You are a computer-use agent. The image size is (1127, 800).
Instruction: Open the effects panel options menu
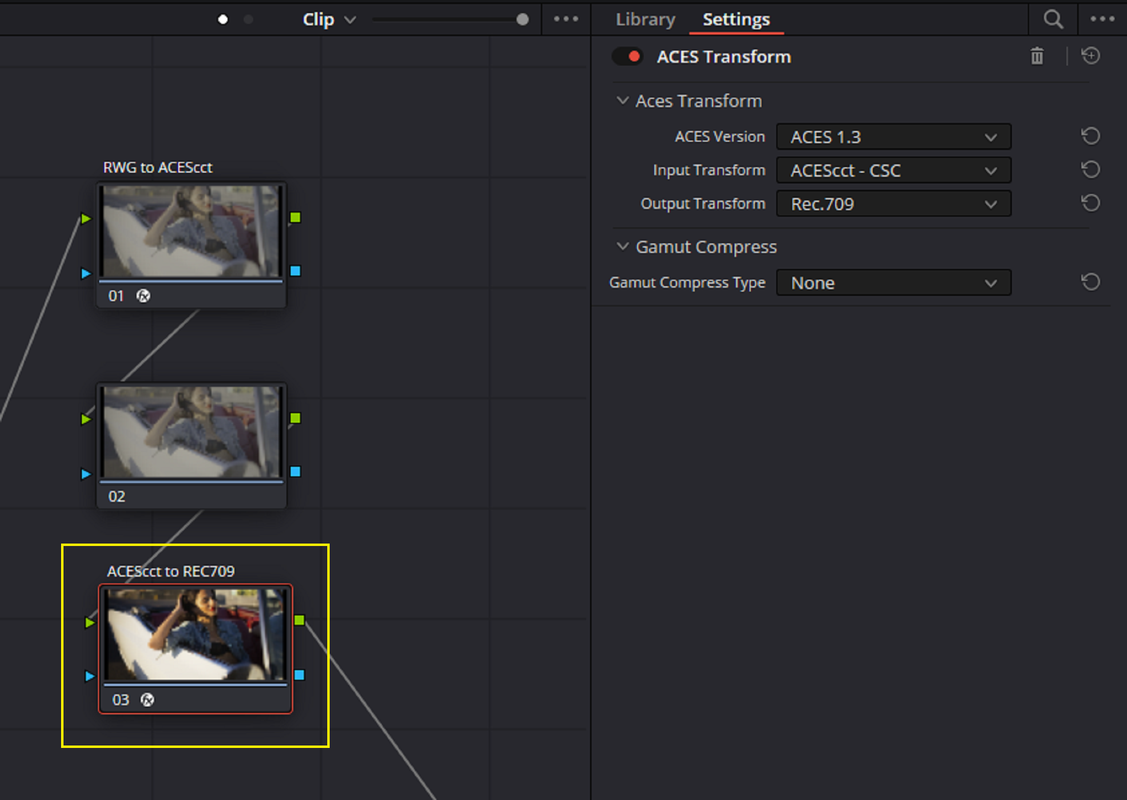click(x=1102, y=19)
